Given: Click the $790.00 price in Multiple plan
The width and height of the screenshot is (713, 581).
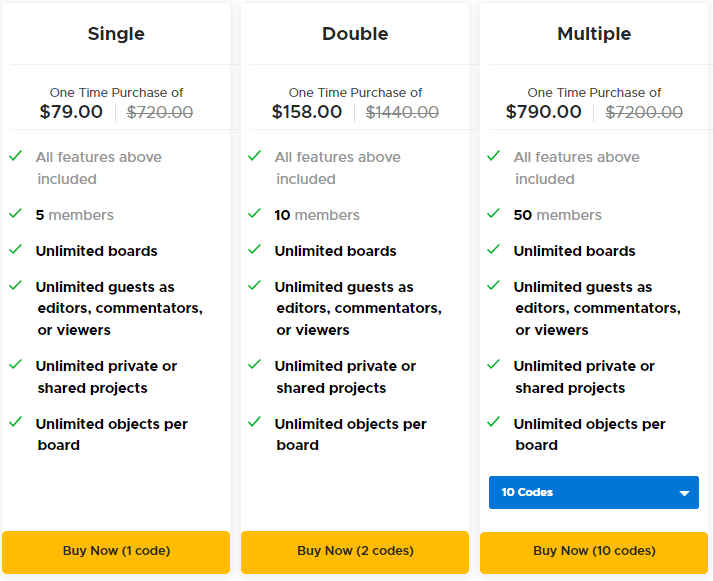Looking at the screenshot, I should (x=544, y=112).
